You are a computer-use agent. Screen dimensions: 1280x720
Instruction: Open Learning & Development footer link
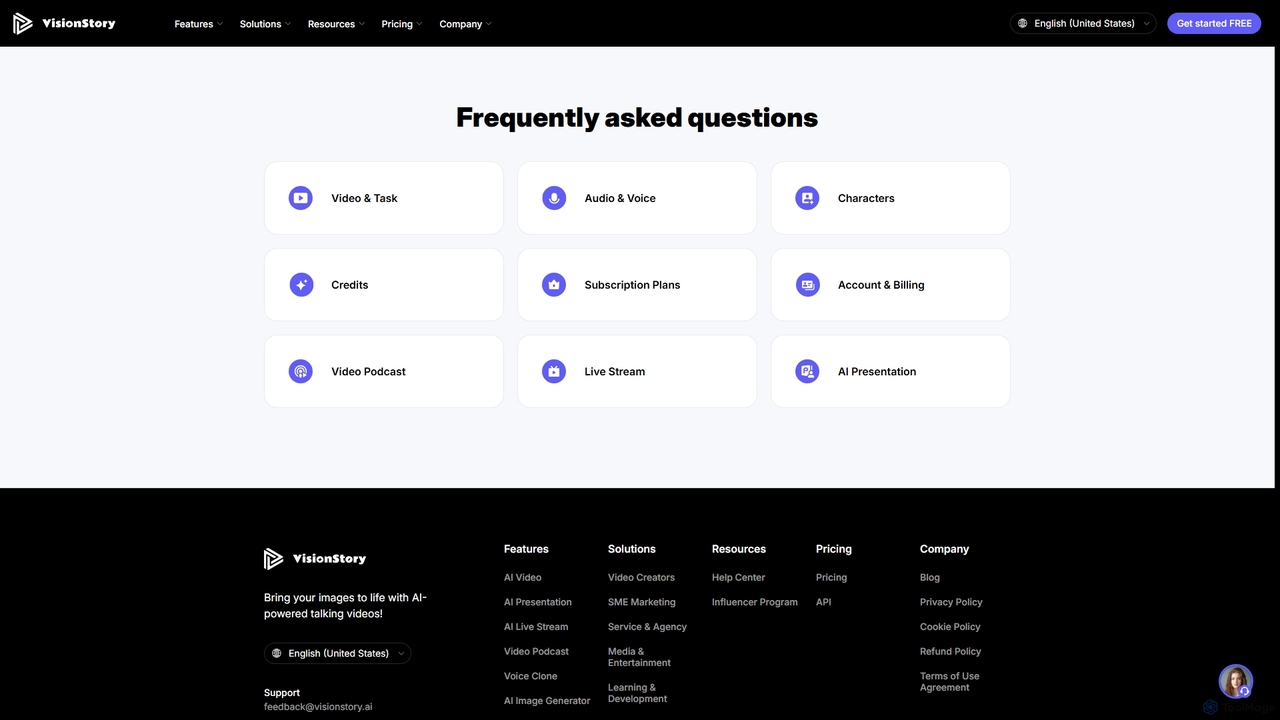pyautogui.click(x=637, y=693)
